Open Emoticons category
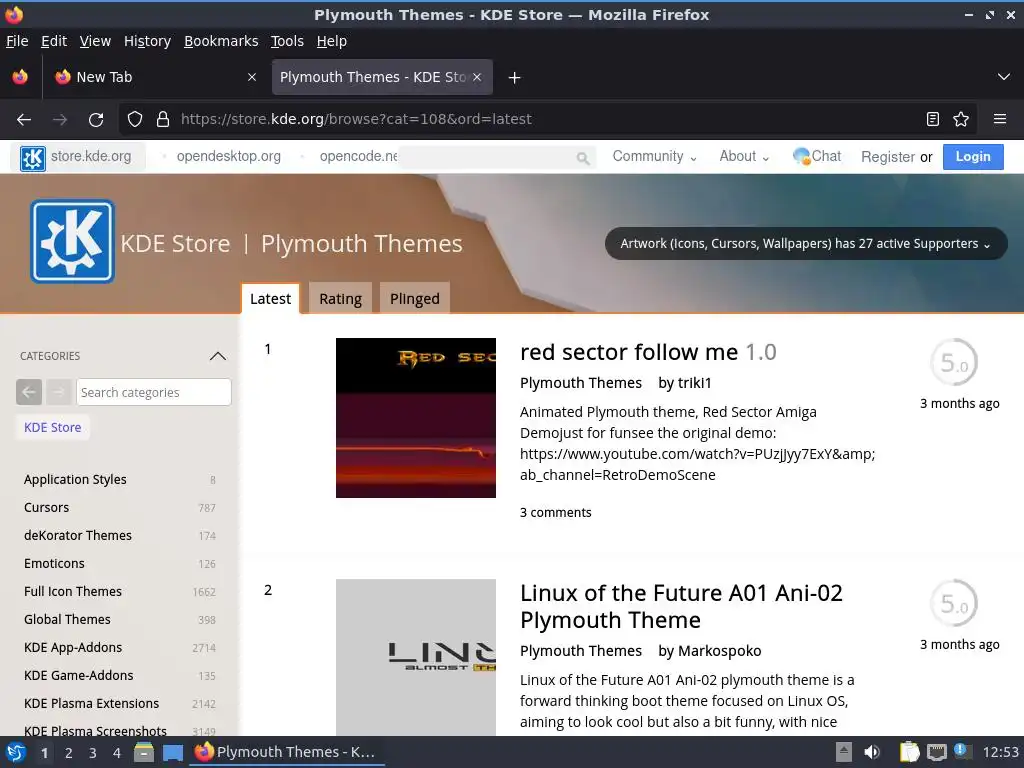This screenshot has height=768, width=1024. tap(54, 564)
